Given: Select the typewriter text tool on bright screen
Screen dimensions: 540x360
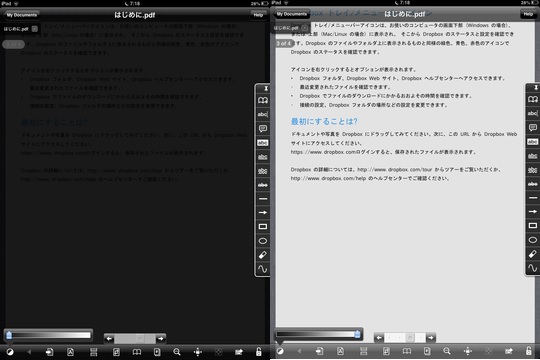Looking at the screenshot, I should pos(533,113).
